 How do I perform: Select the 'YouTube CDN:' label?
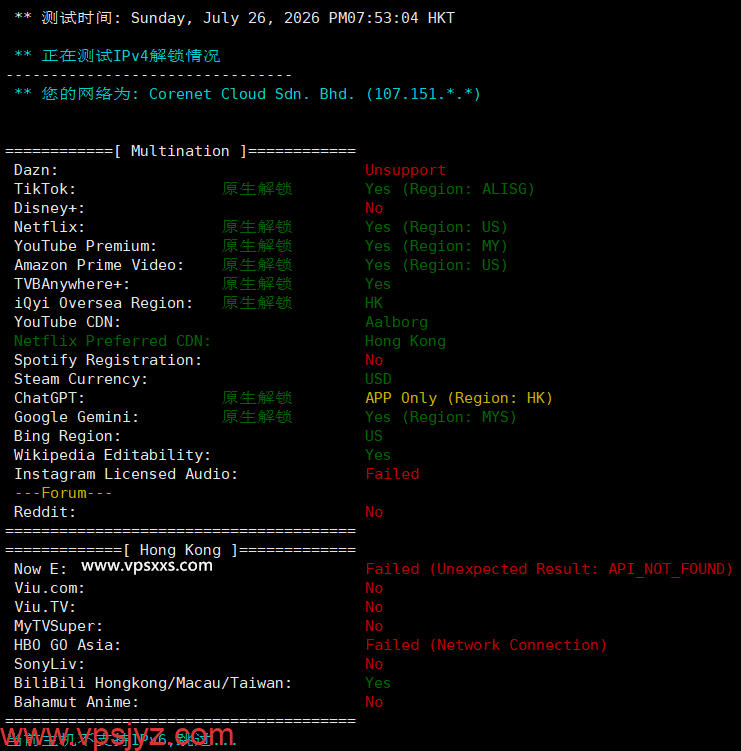coord(68,322)
